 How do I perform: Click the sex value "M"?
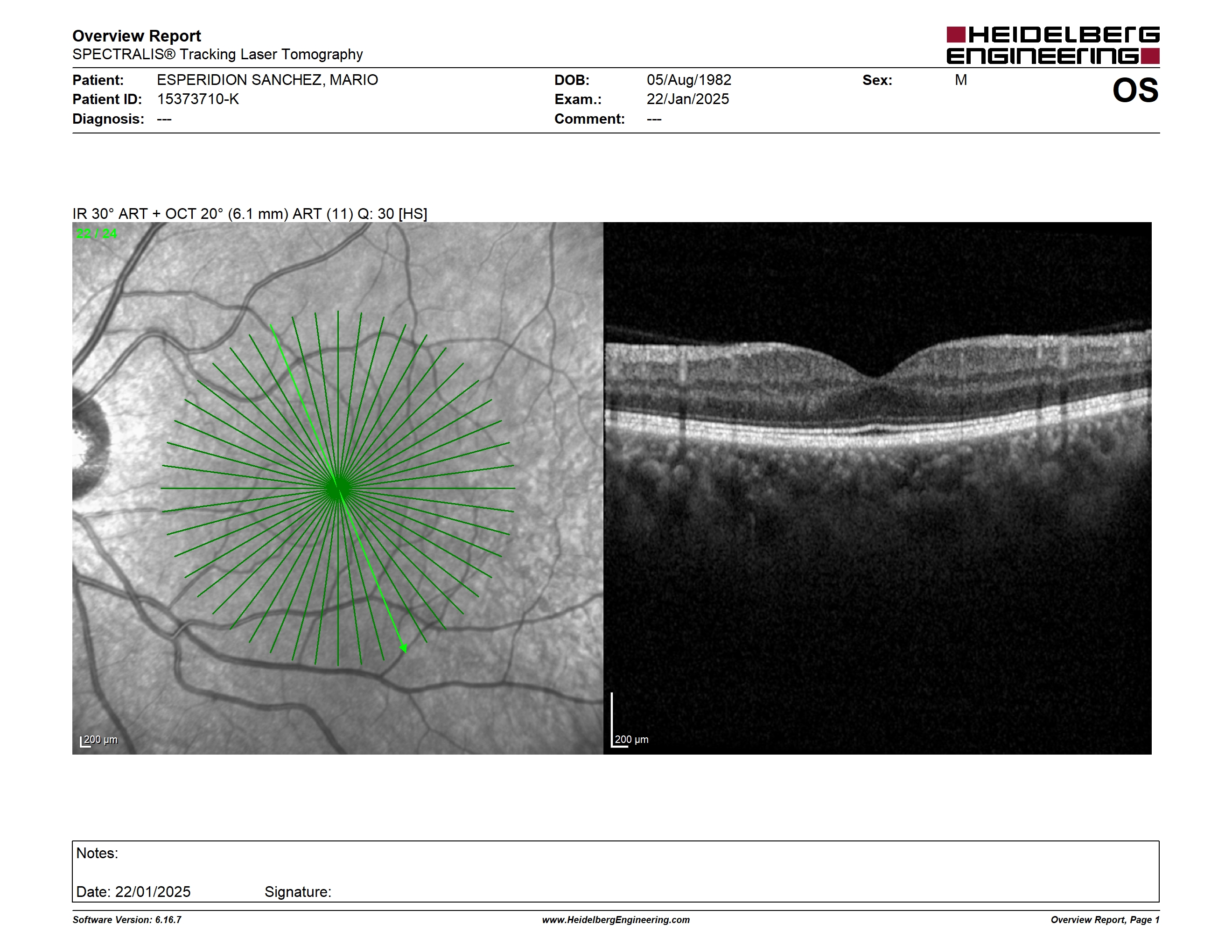point(961,80)
